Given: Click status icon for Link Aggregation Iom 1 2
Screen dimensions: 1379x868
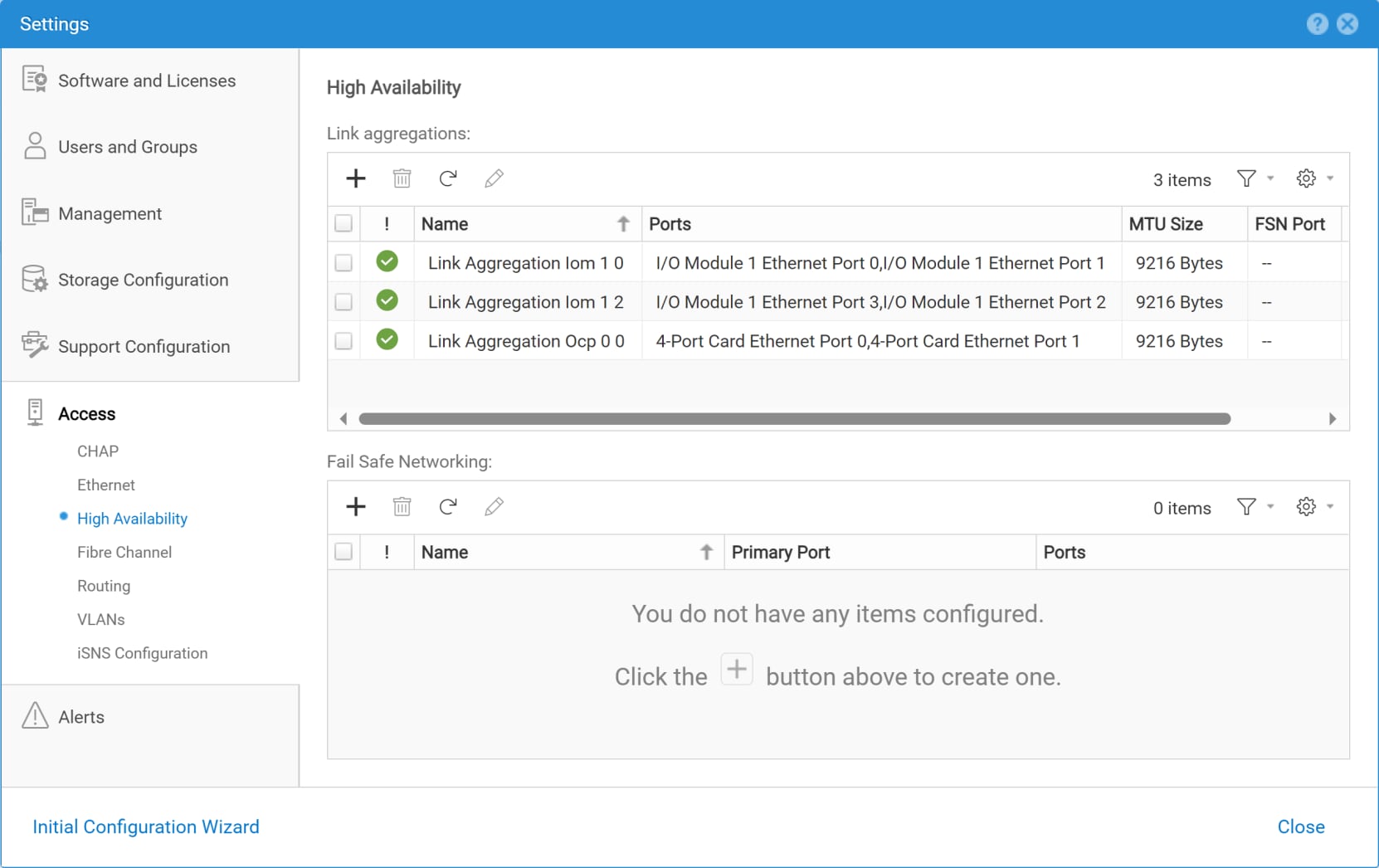Looking at the screenshot, I should pyautogui.click(x=387, y=300).
